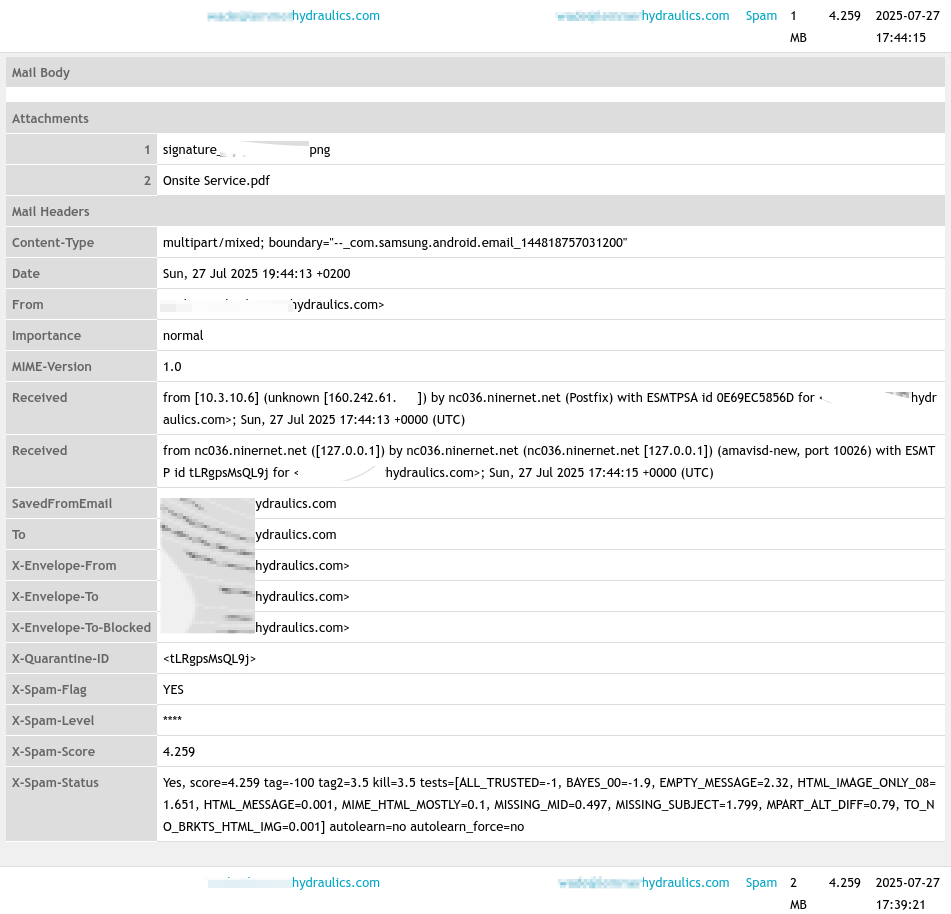Click the recipient address link in the 17:44:15 row
The image size is (951, 914).
643,16
